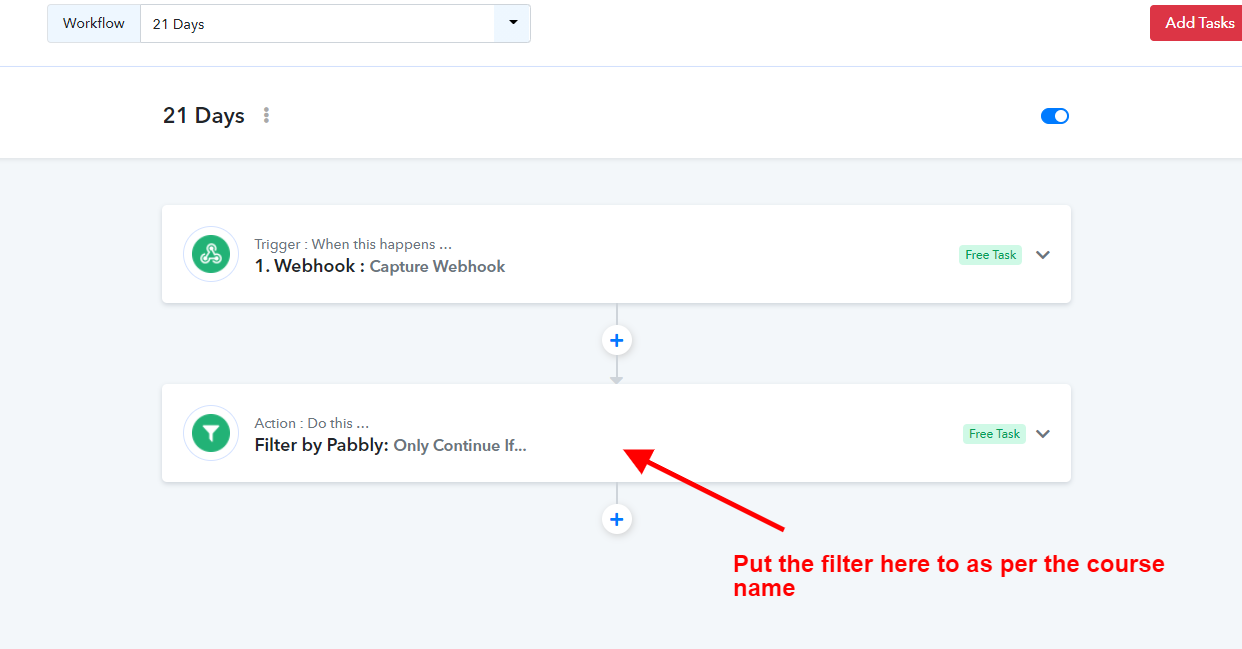Click the Add Tasks button
1242x649 pixels.
coord(1198,23)
